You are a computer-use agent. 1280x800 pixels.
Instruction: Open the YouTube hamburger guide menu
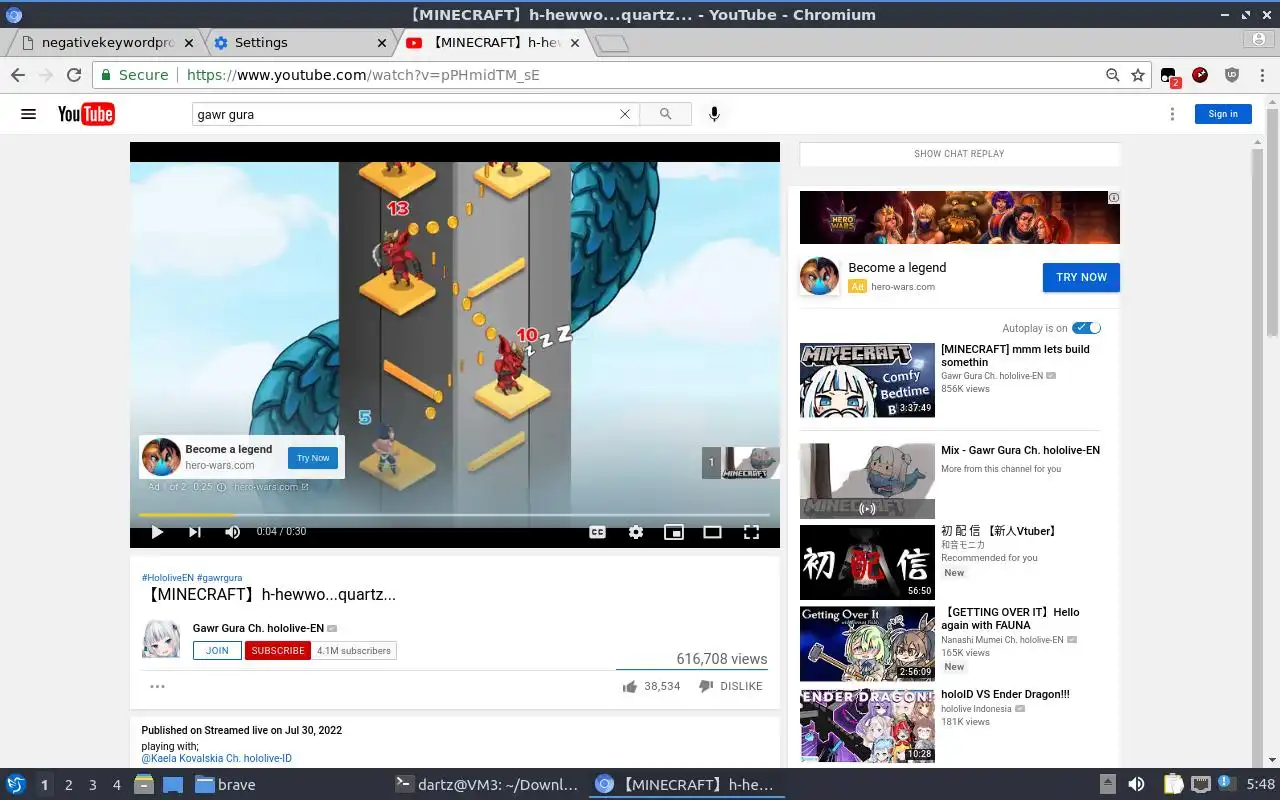click(x=28, y=114)
